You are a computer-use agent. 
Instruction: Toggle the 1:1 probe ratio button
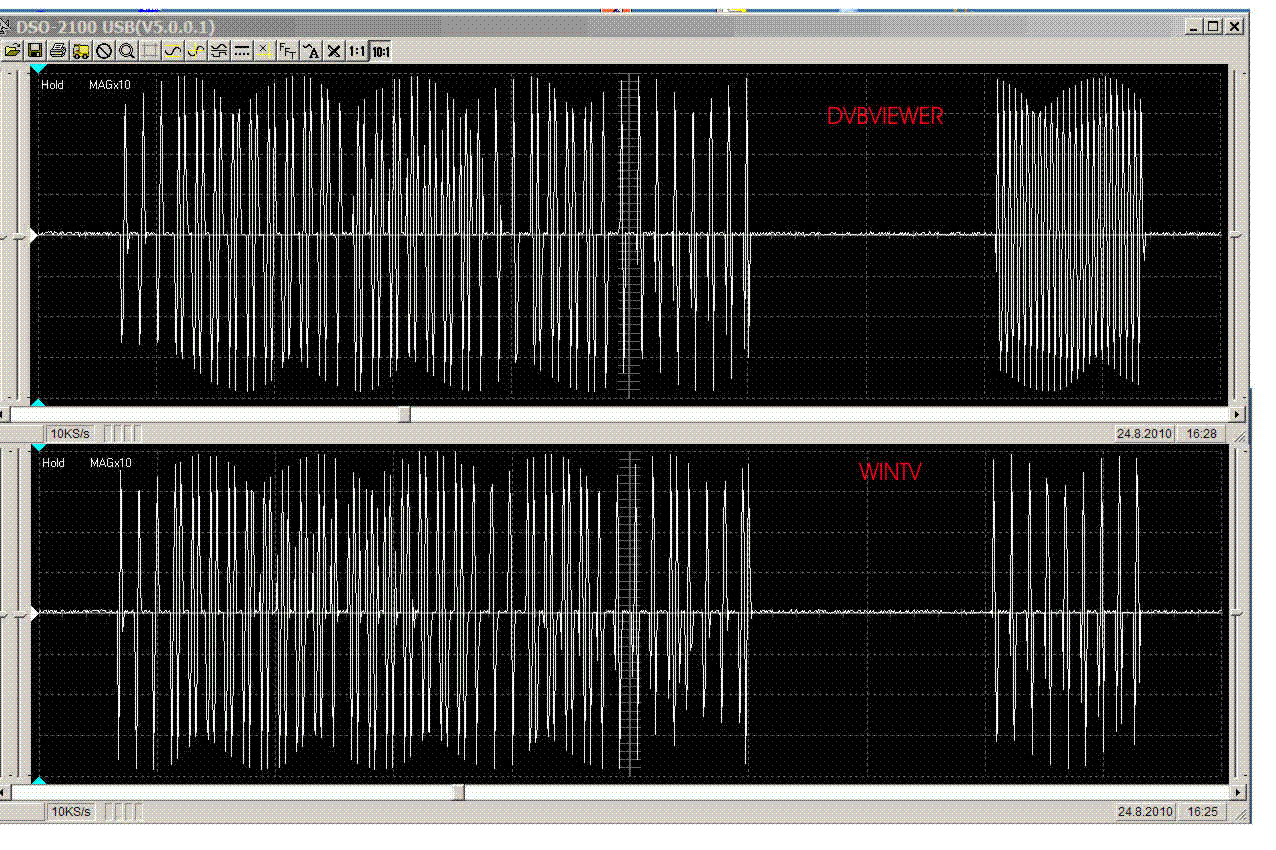(x=357, y=51)
